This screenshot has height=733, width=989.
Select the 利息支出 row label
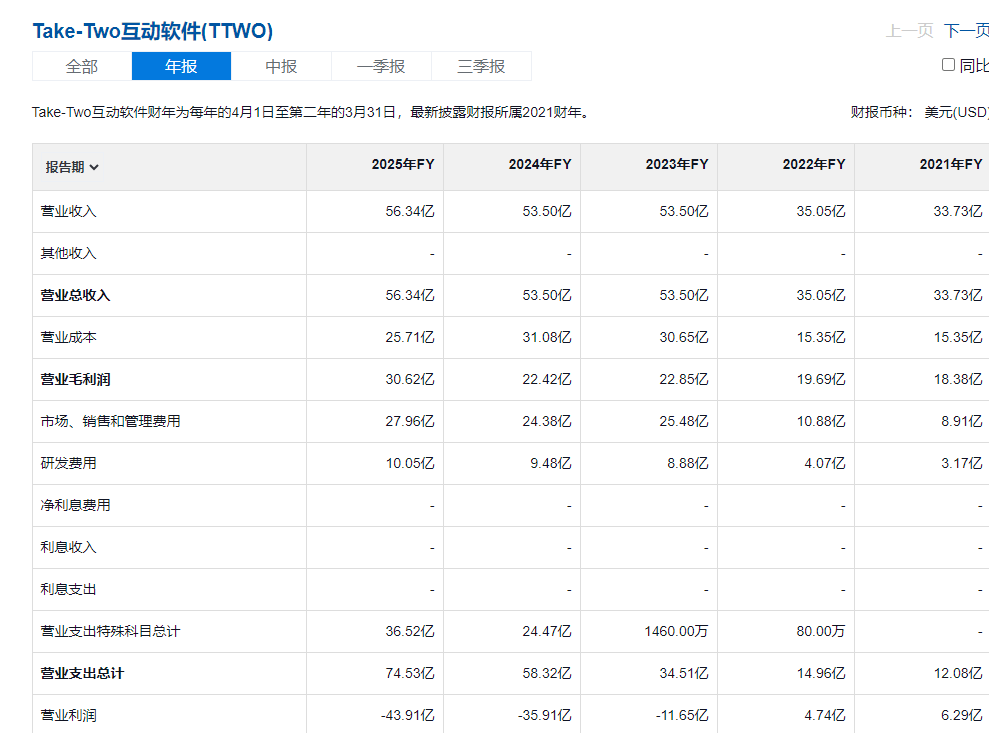68,589
